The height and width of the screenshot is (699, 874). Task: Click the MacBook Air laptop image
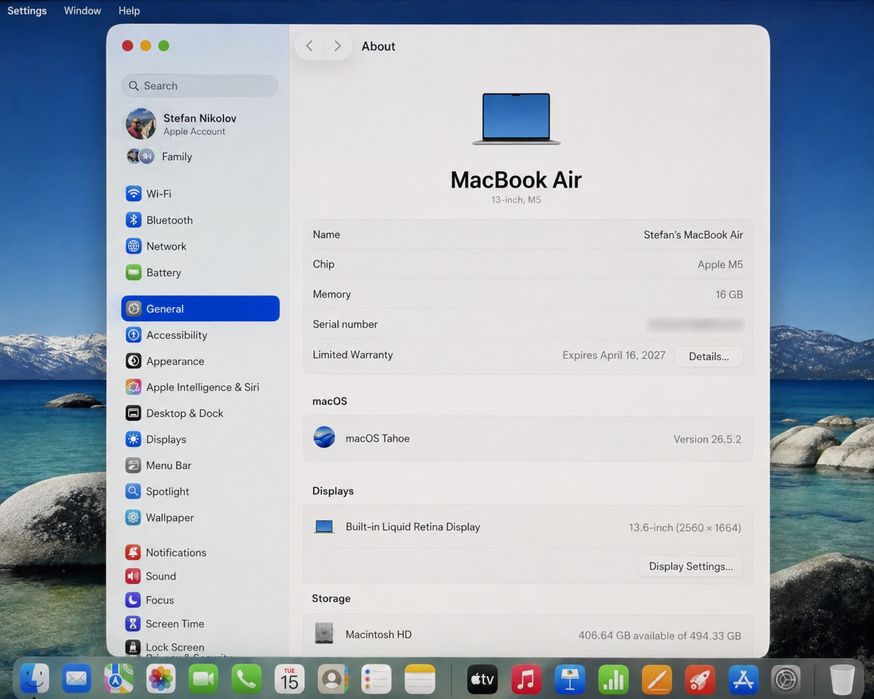click(516, 119)
